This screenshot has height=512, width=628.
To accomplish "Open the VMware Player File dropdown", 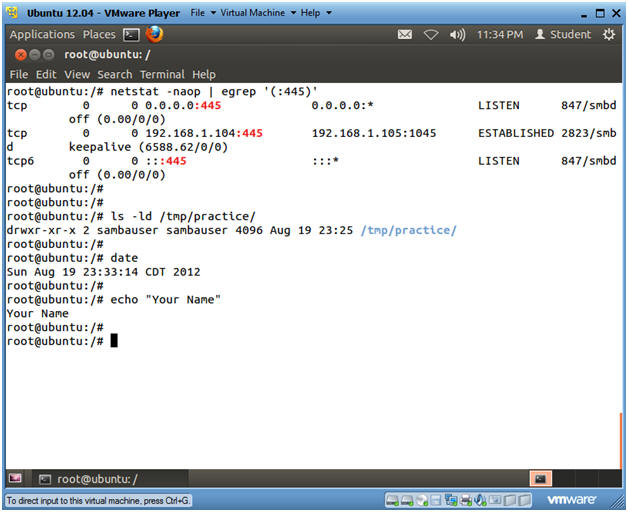I will click(203, 13).
